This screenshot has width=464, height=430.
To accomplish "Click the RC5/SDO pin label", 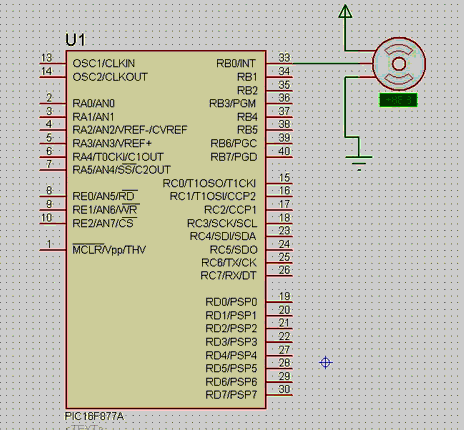I will coord(234,250).
